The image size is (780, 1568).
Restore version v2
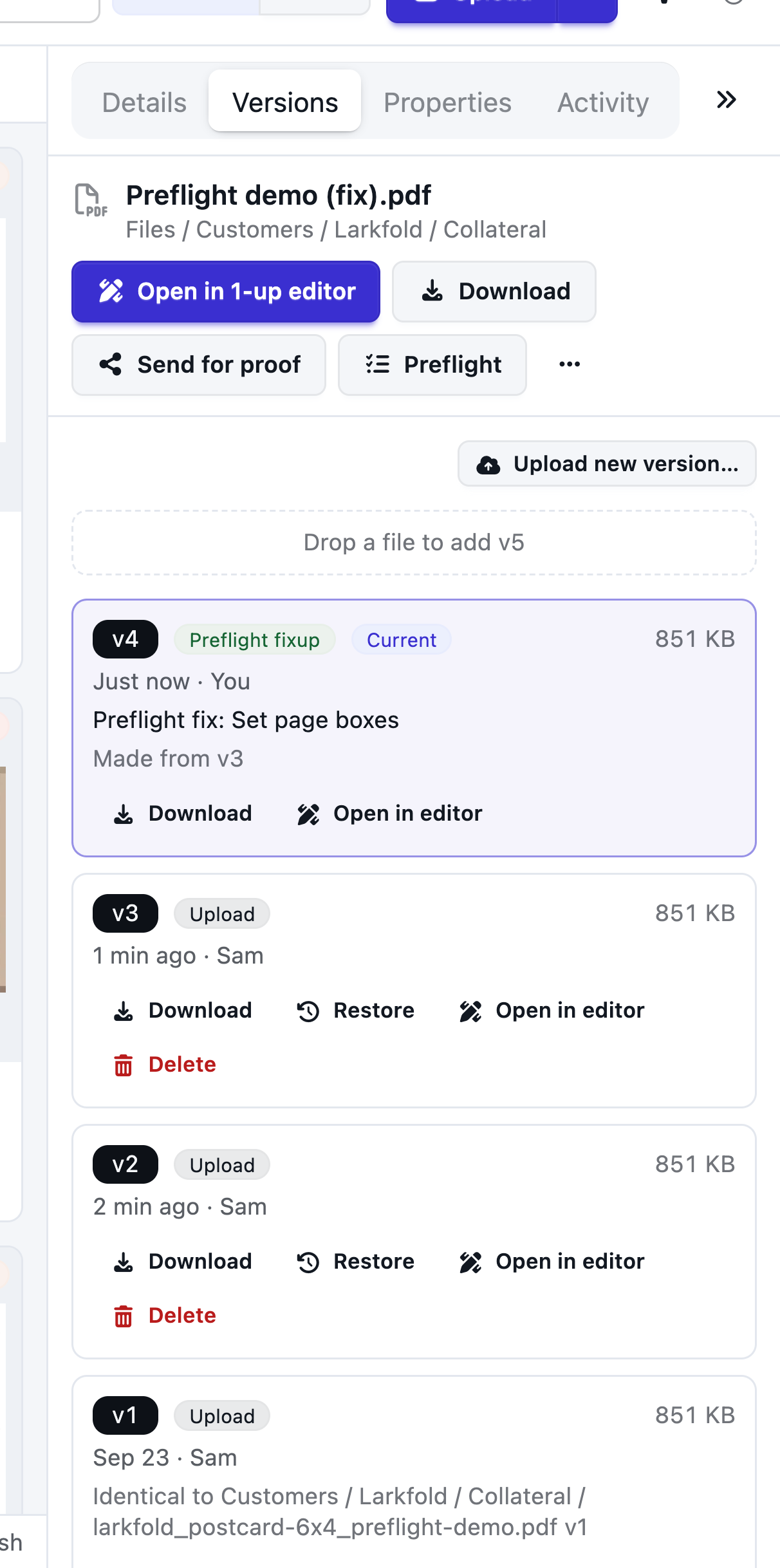tap(356, 1262)
